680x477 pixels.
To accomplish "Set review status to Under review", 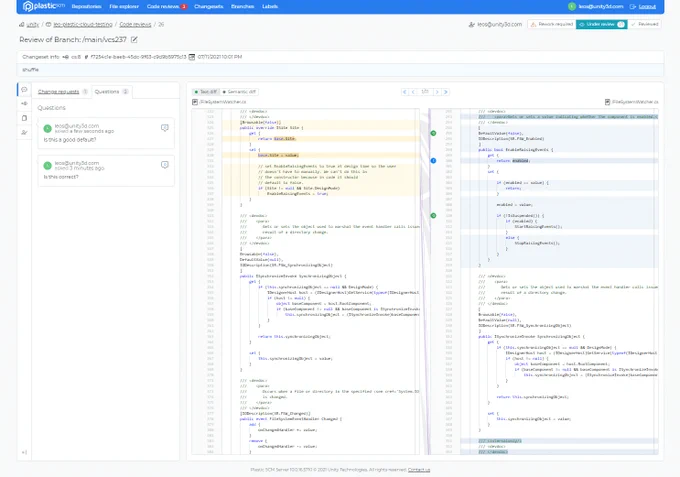I will coord(602,24).
